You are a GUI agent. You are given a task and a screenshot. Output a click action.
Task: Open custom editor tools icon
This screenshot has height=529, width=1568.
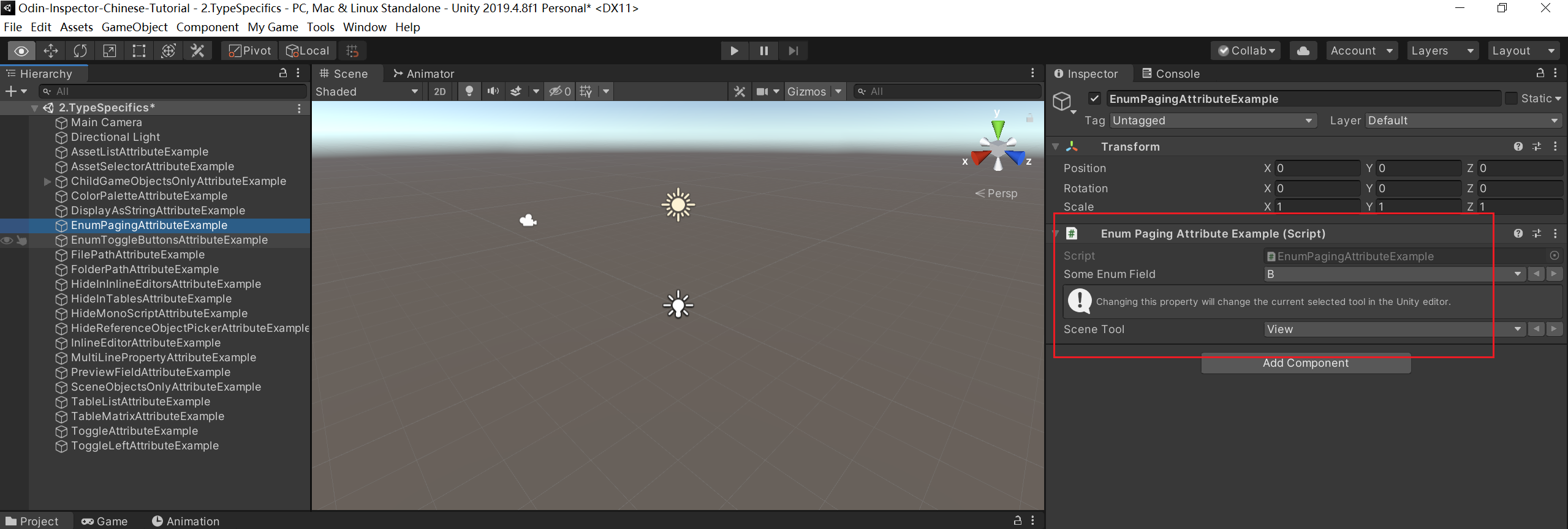click(198, 51)
